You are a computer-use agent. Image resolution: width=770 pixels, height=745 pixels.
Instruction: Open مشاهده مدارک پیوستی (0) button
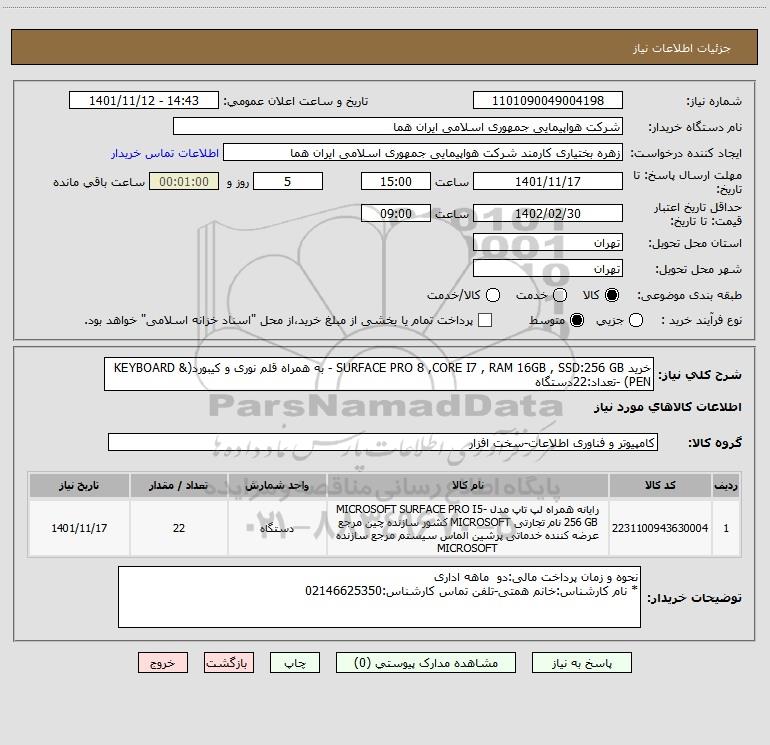pos(426,663)
